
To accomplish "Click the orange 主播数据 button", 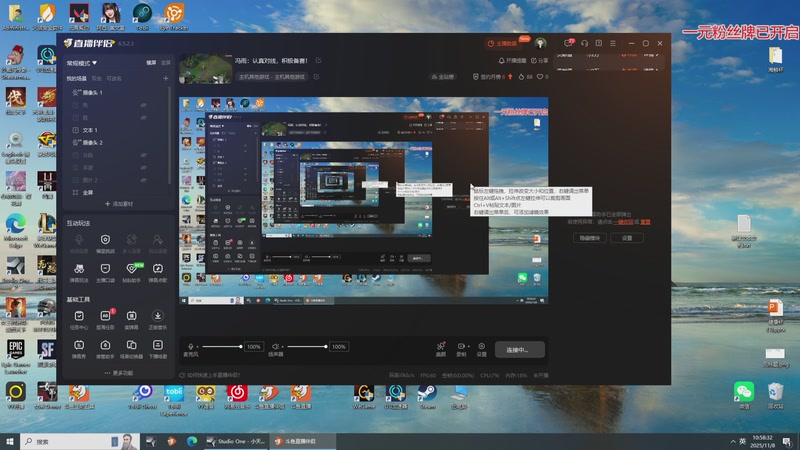I will tap(503, 43).
